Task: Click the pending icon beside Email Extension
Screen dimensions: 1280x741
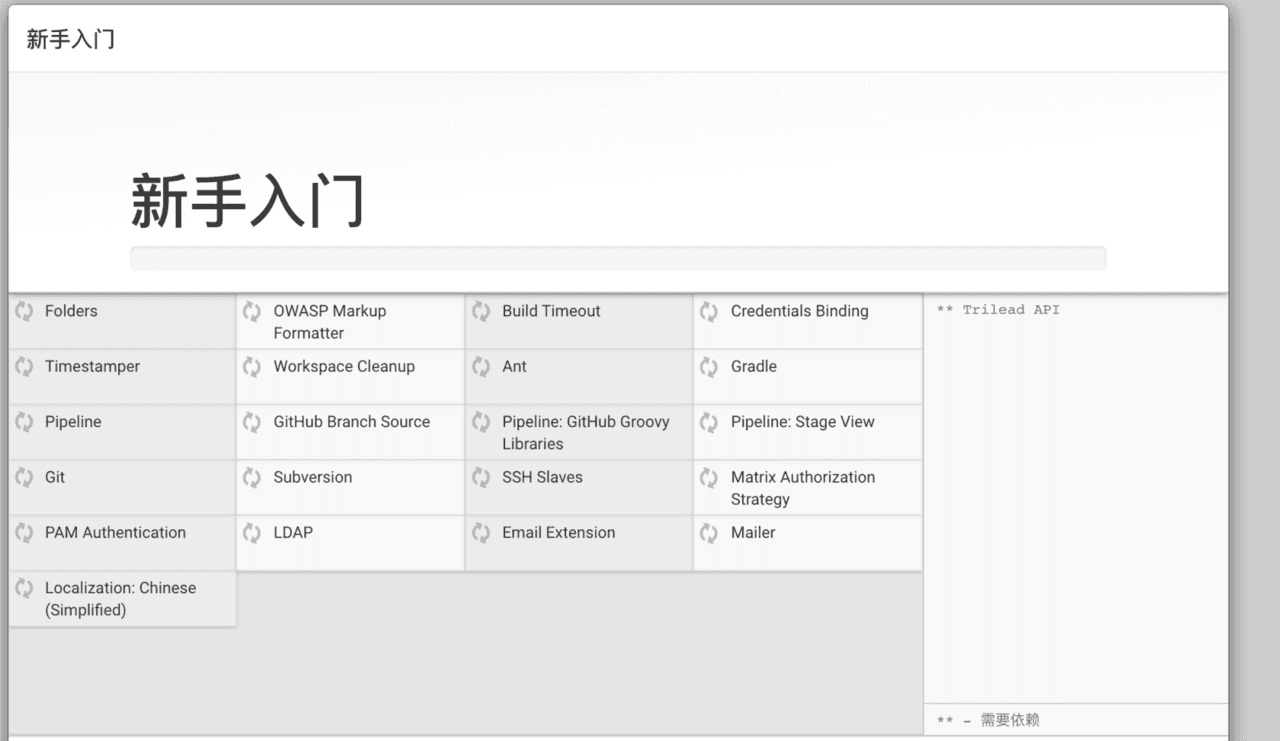Action: tap(481, 533)
